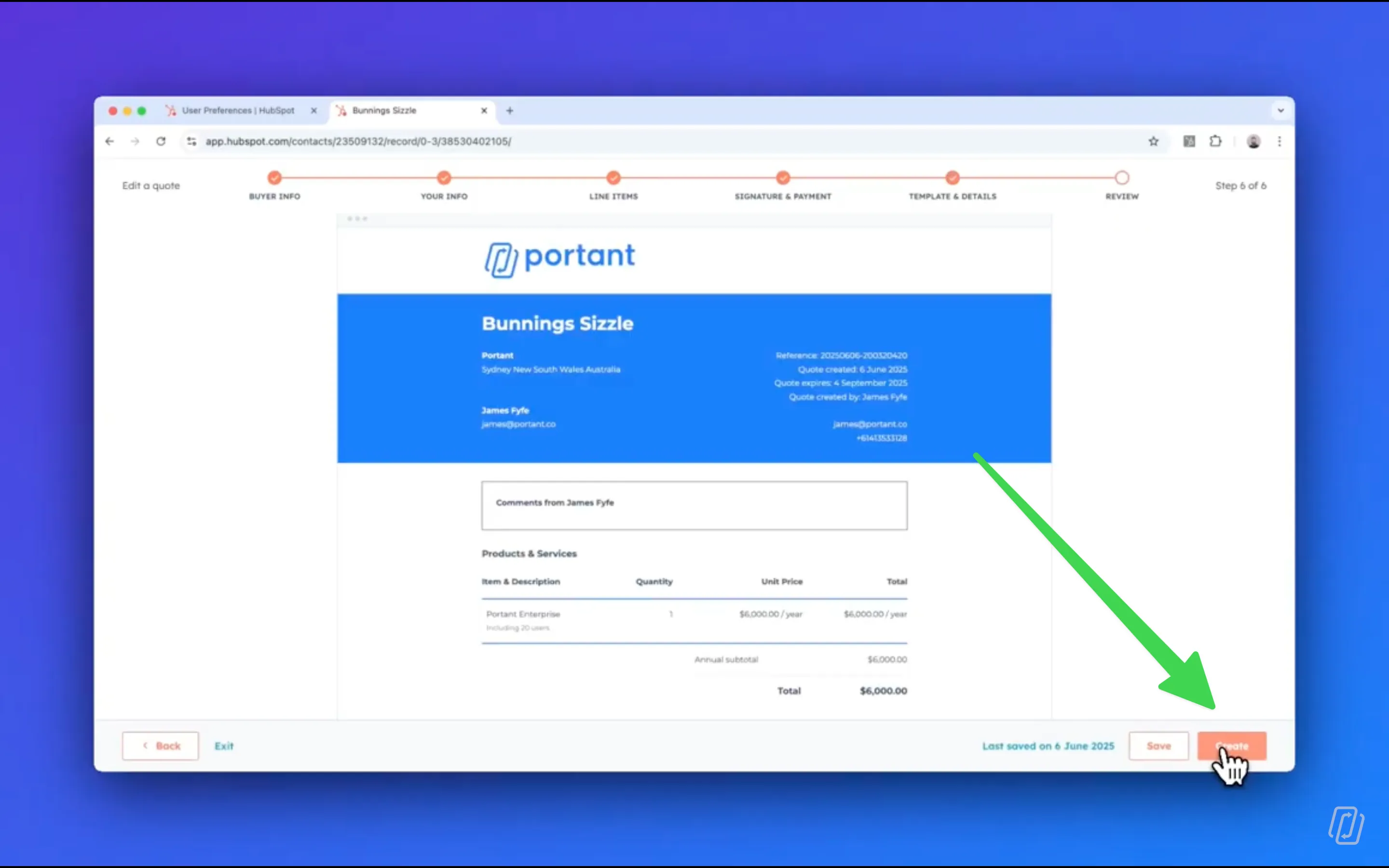This screenshot has height=868, width=1389.
Task: Click the extension icon next to the star
Action: coord(1189,141)
